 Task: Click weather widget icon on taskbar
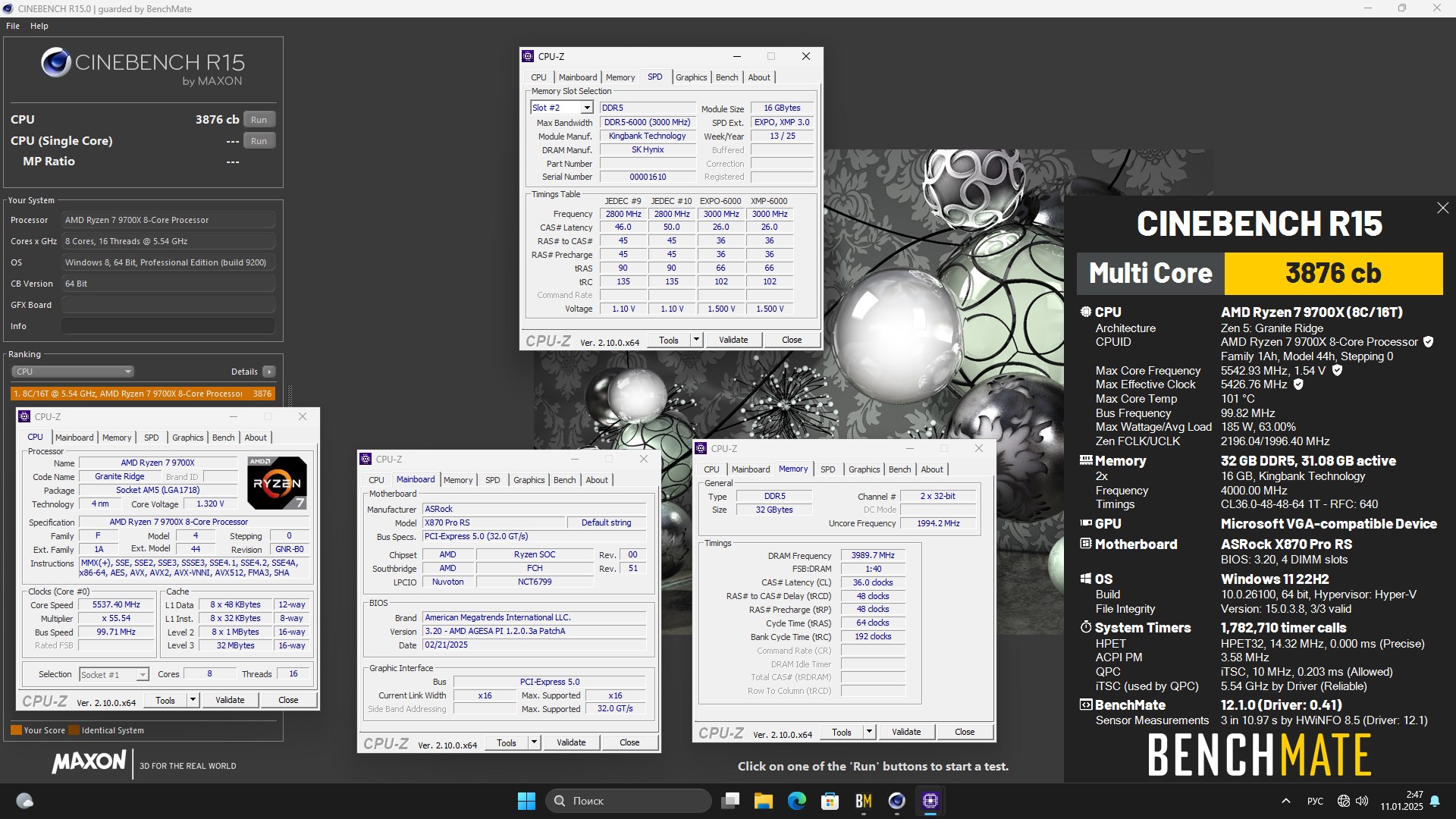(25, 801)
